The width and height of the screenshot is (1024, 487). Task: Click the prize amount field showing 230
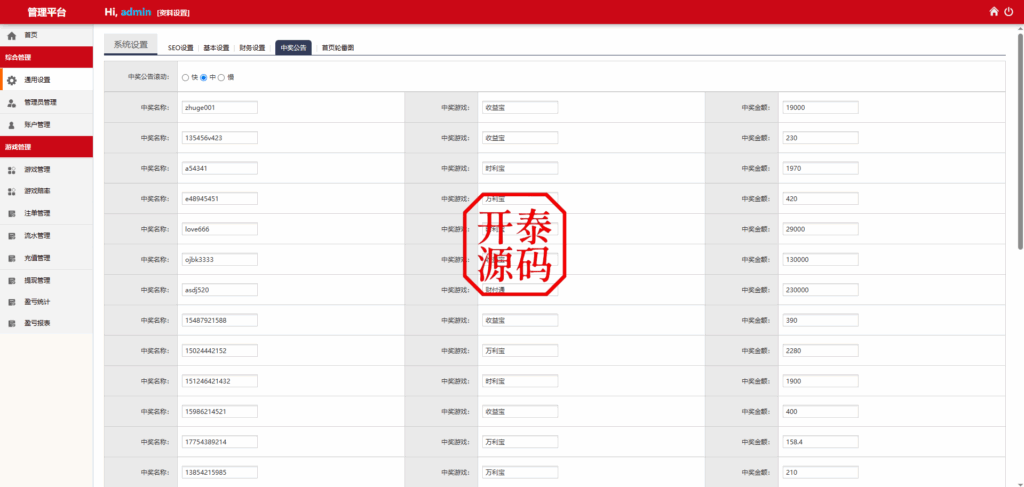820,138
